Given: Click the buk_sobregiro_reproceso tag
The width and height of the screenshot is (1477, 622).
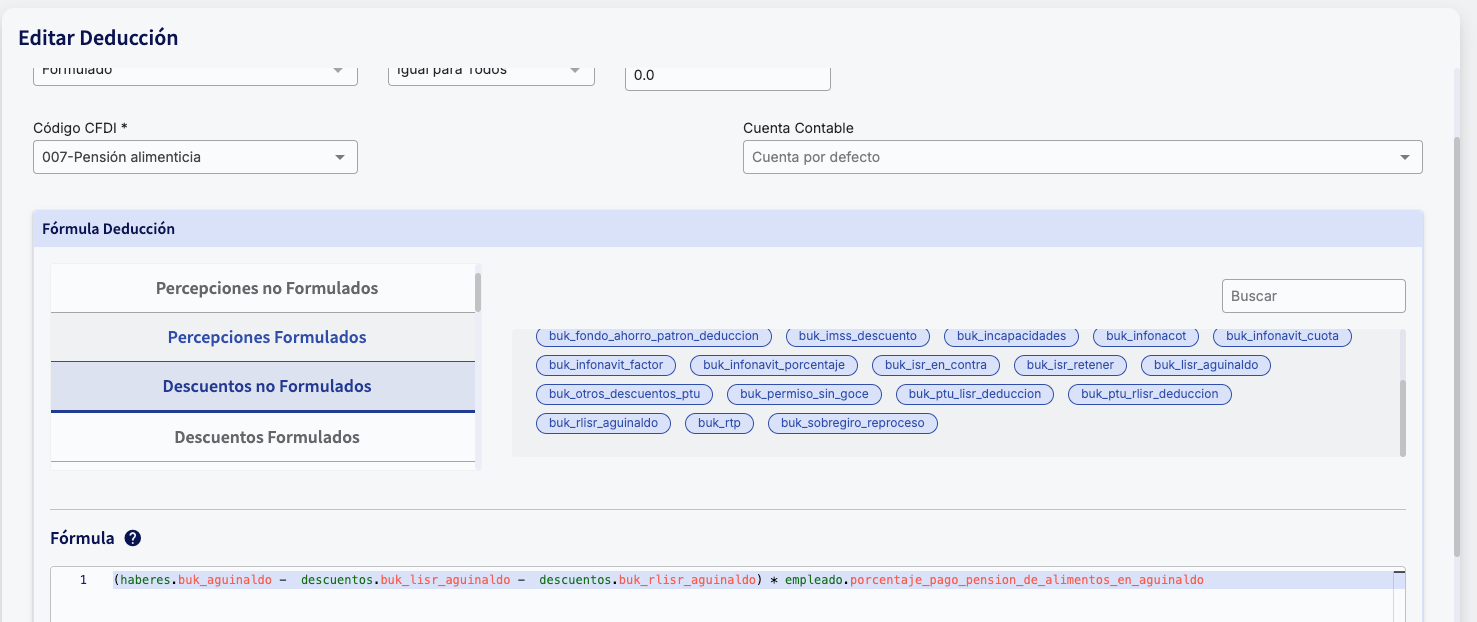Looking at the screenshot, I should point(852,423).
